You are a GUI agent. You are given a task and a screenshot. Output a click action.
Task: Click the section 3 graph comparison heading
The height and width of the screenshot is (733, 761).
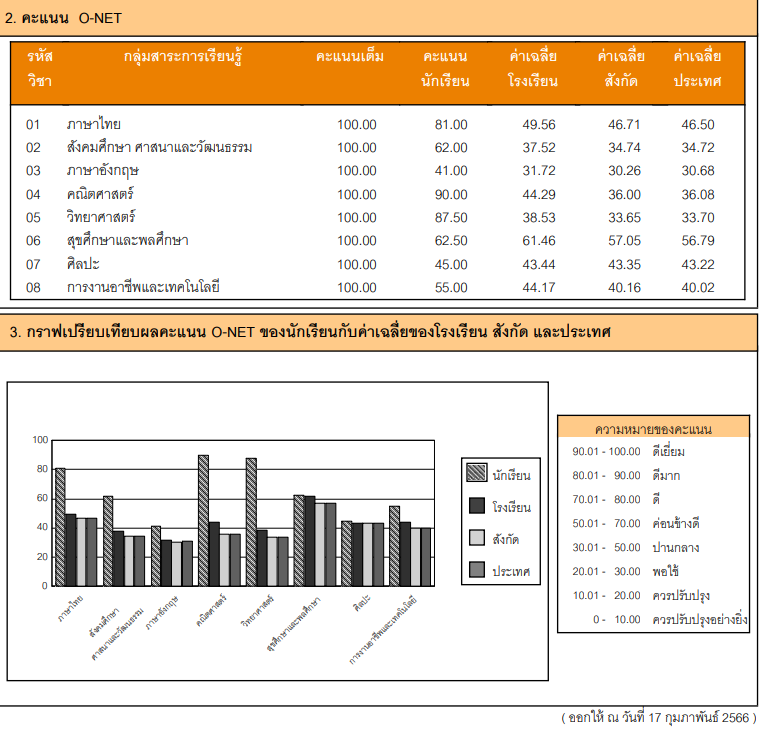[310, 332]
